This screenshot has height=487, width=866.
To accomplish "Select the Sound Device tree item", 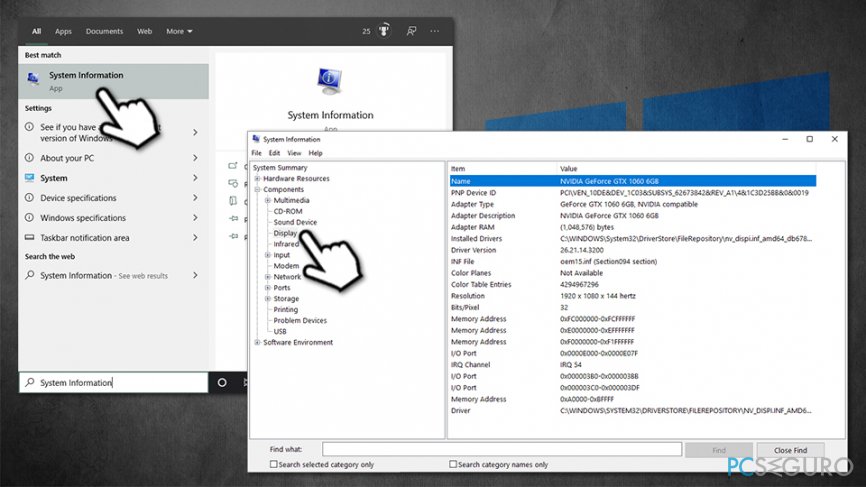I will click(295, 222).
